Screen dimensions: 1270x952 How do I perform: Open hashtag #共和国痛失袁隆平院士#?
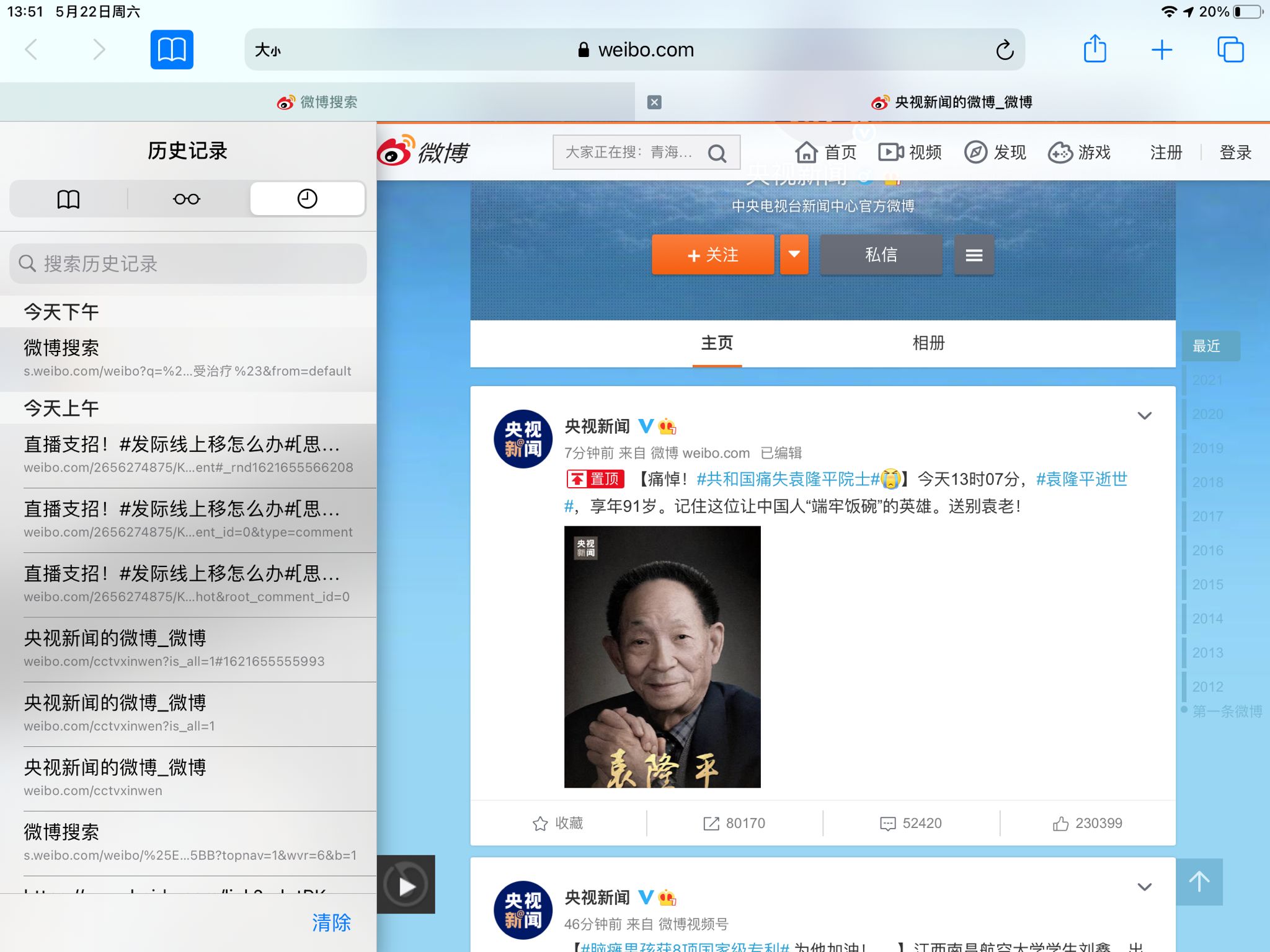pos(788,479)
